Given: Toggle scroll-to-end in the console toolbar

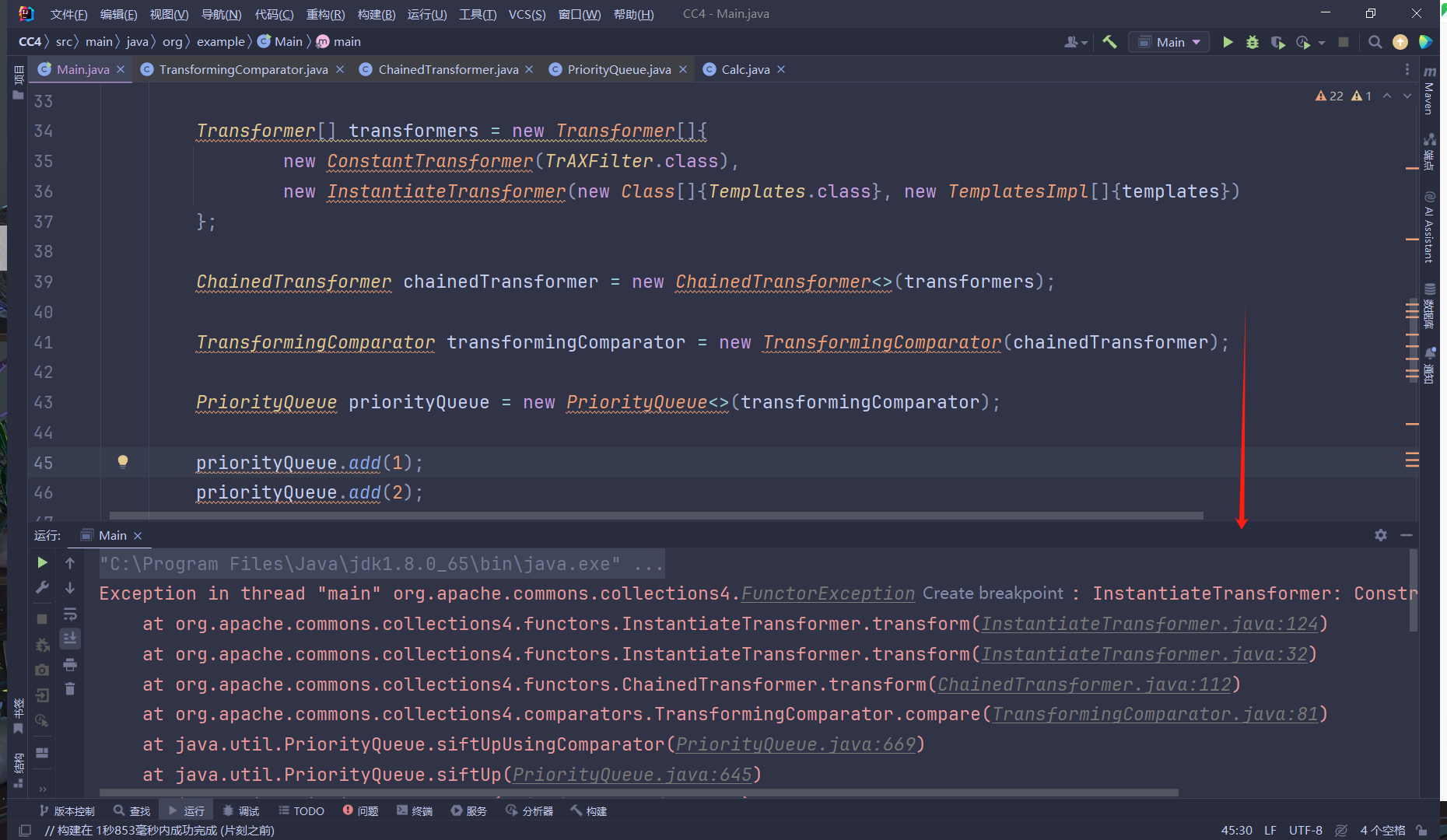Looking at the screenshot, I should pyautogui.click(x=70, y=638).
